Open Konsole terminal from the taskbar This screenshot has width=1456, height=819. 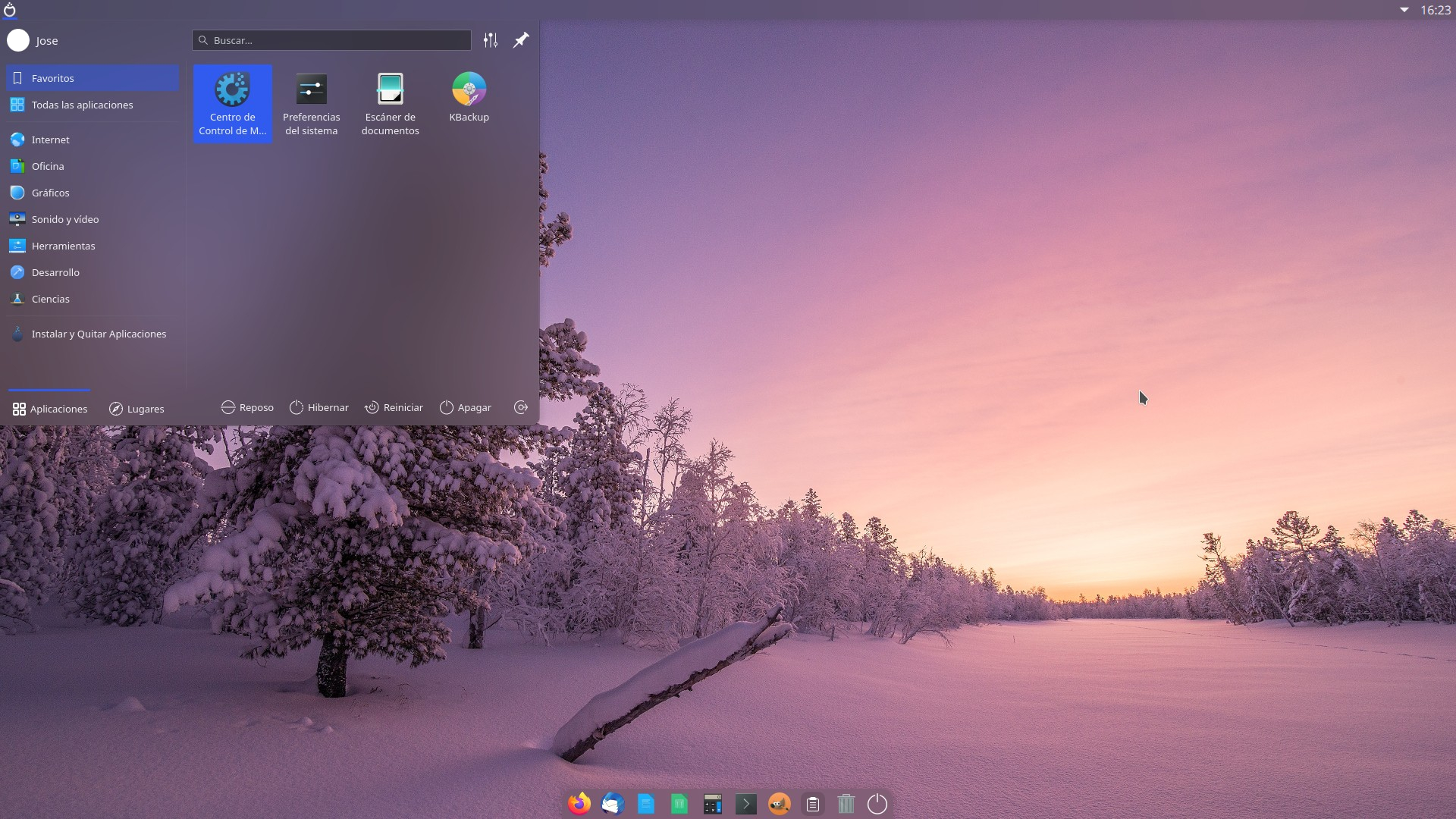[746, 804]
